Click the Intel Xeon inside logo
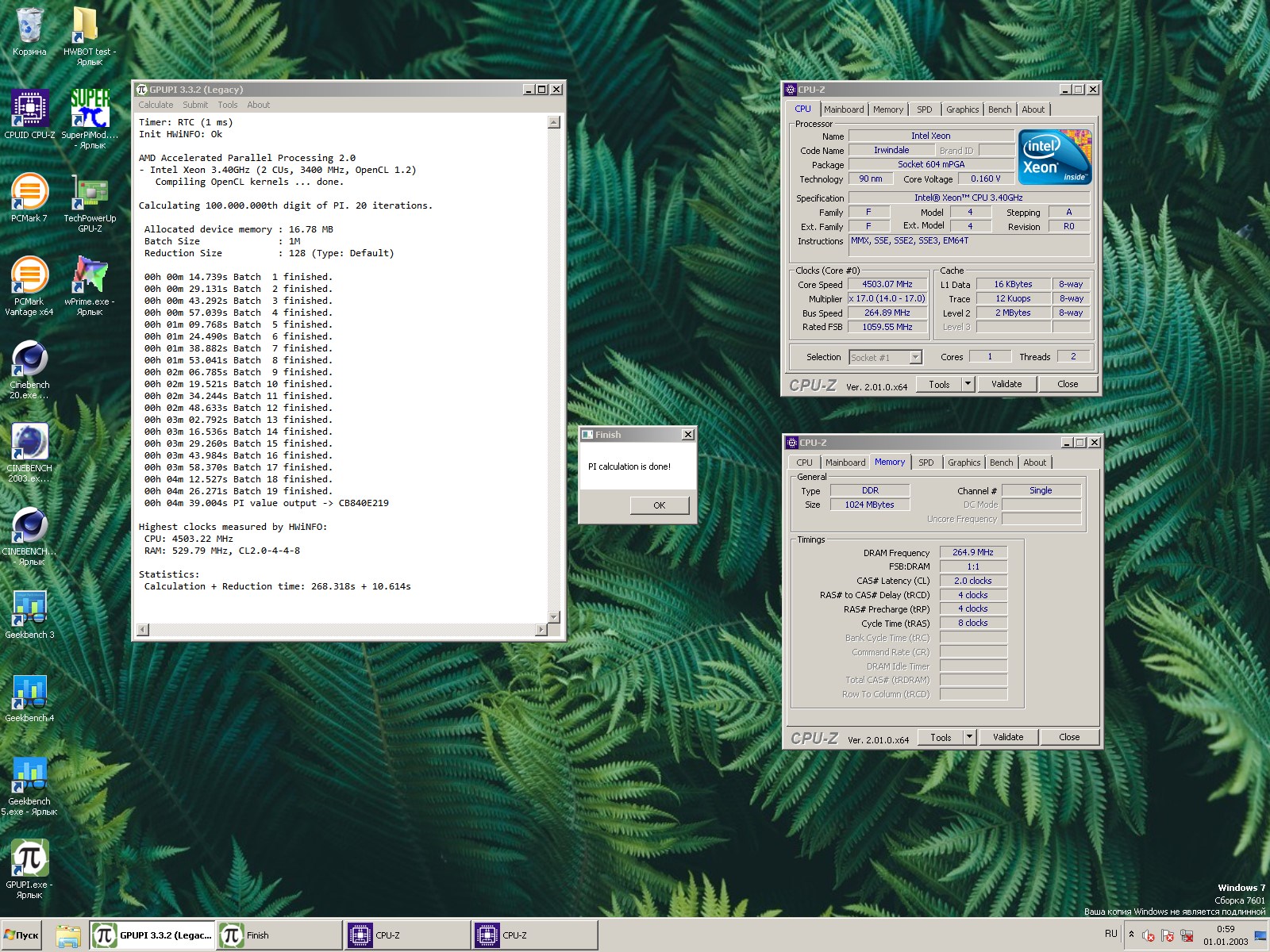This screenshot has height=952, width=1270. (1056, 157)
